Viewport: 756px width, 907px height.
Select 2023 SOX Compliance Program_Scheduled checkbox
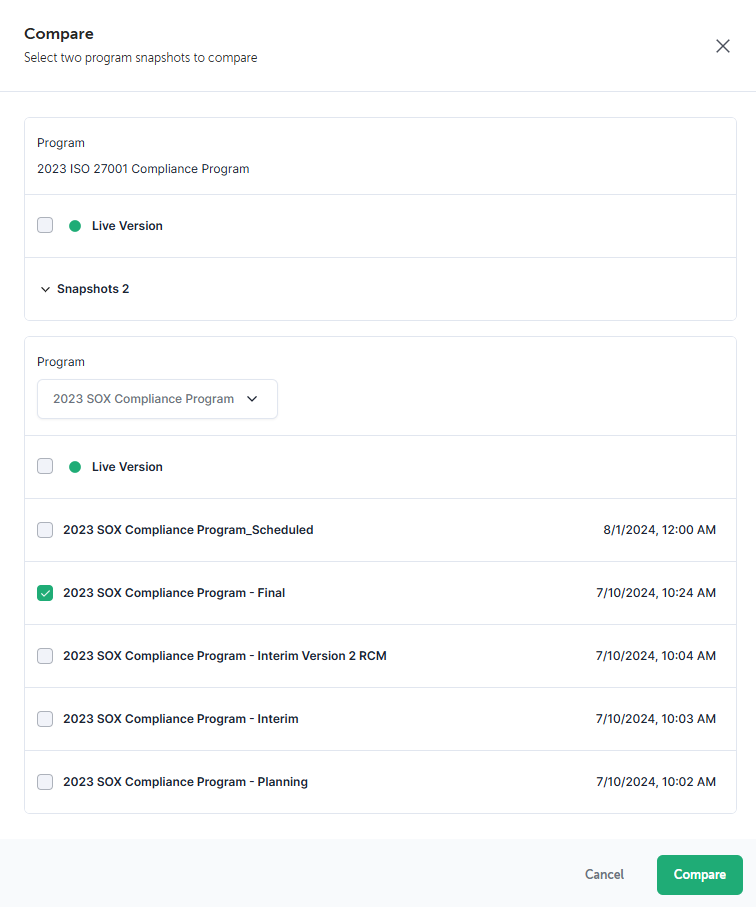tap(45, 530)
